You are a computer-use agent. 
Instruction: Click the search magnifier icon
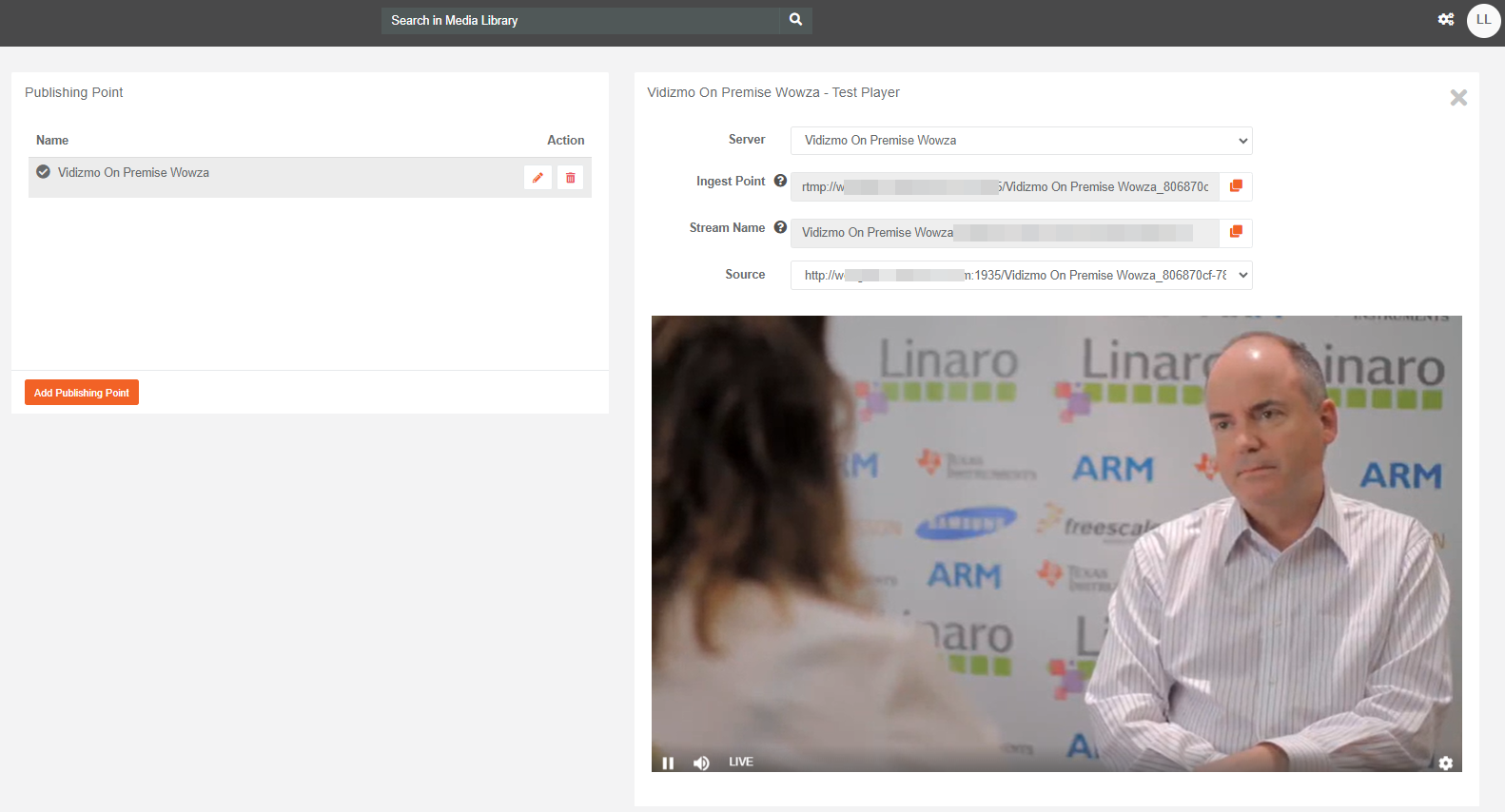tap(795, 20)
